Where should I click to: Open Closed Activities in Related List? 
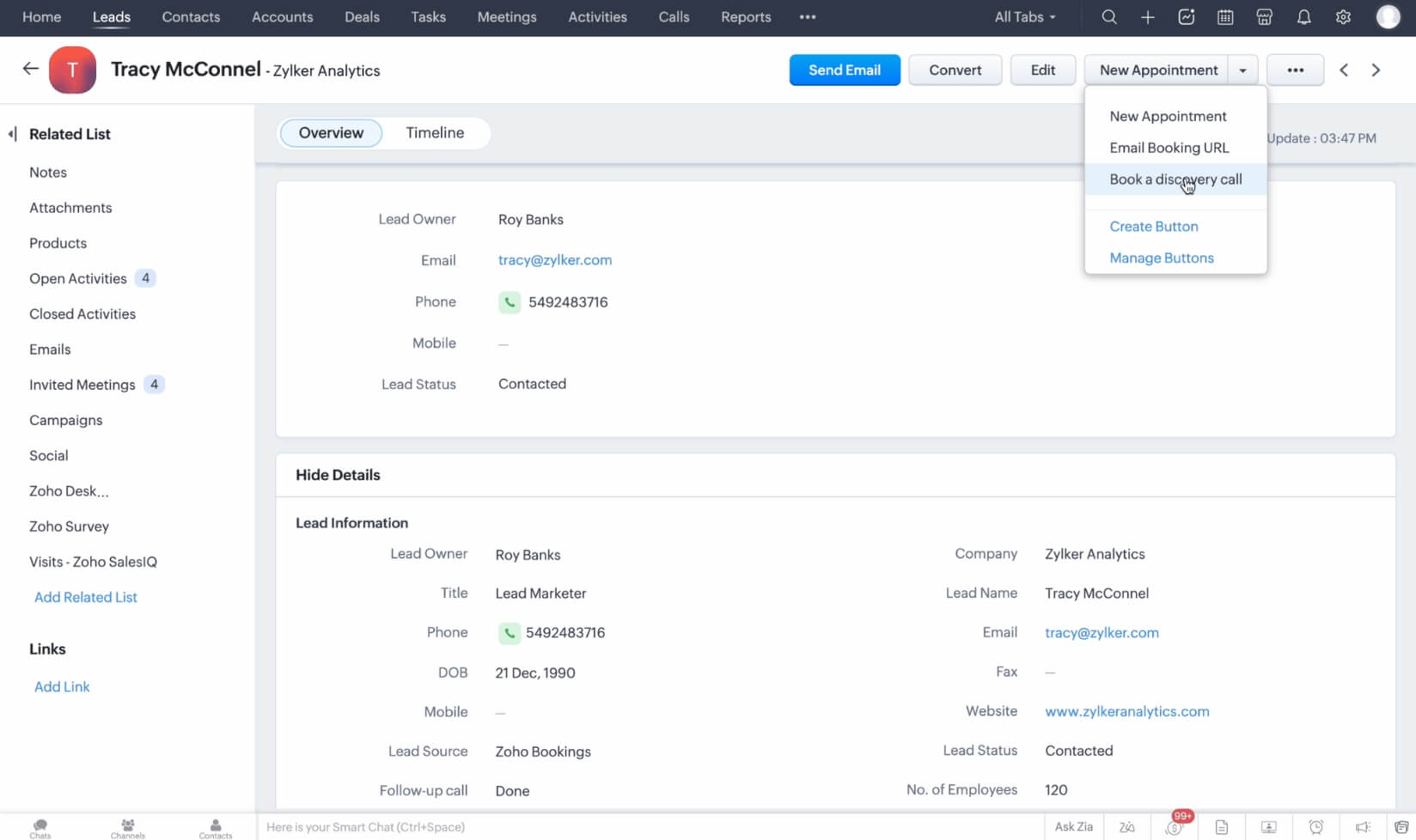tap(82, 314)
